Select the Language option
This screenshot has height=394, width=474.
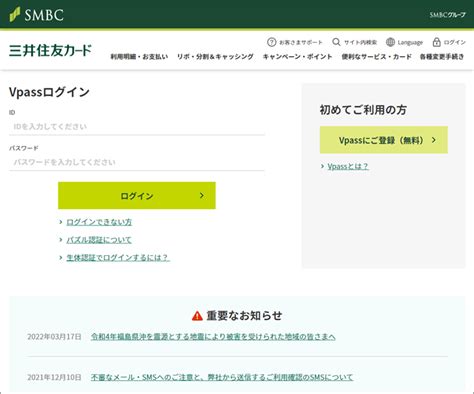coord(410,42)
